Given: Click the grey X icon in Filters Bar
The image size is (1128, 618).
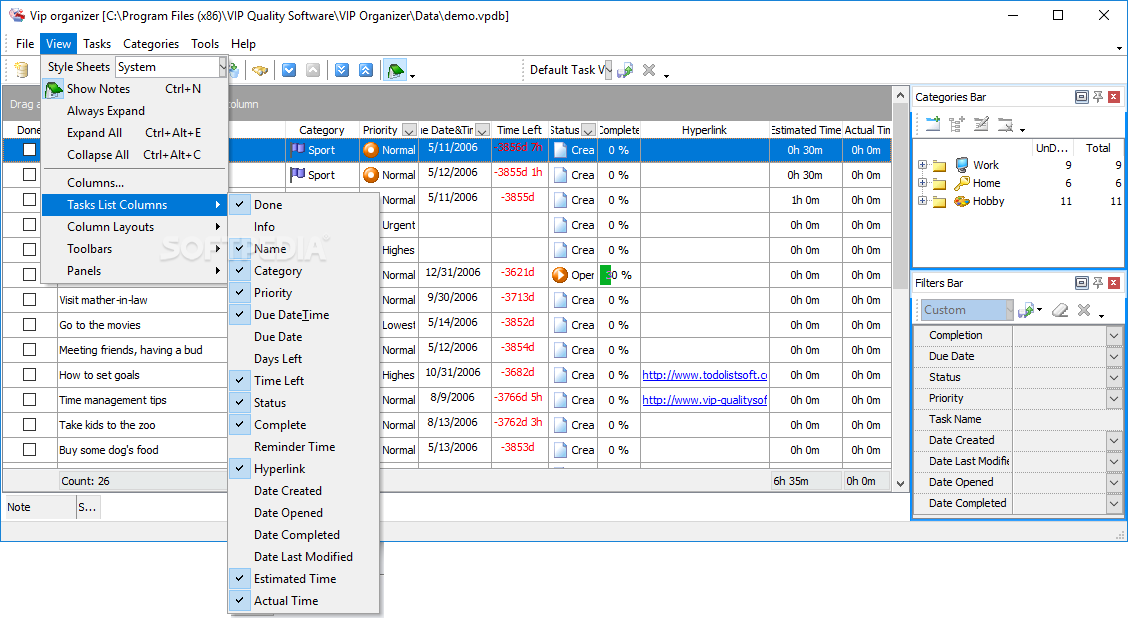Looking at the screenshot, I should coord(1084,310).
